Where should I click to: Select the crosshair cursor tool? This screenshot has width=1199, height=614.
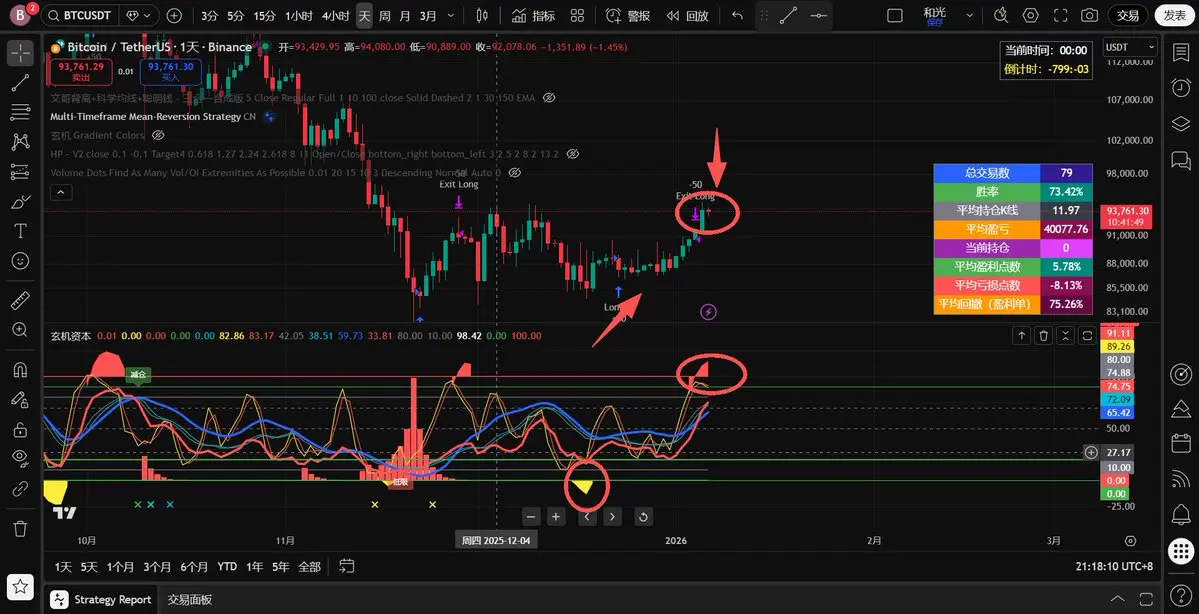[21, 53]
